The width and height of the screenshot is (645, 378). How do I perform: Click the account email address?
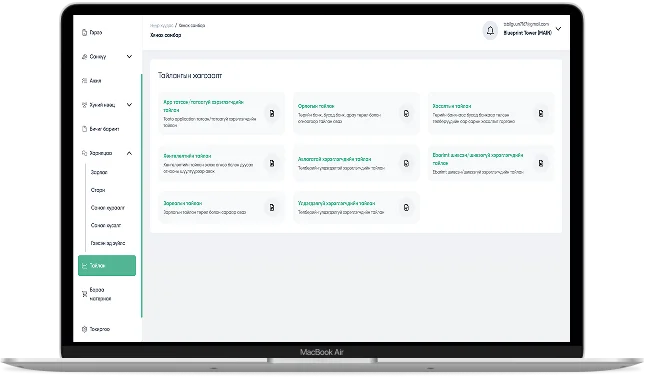(526, 24)
